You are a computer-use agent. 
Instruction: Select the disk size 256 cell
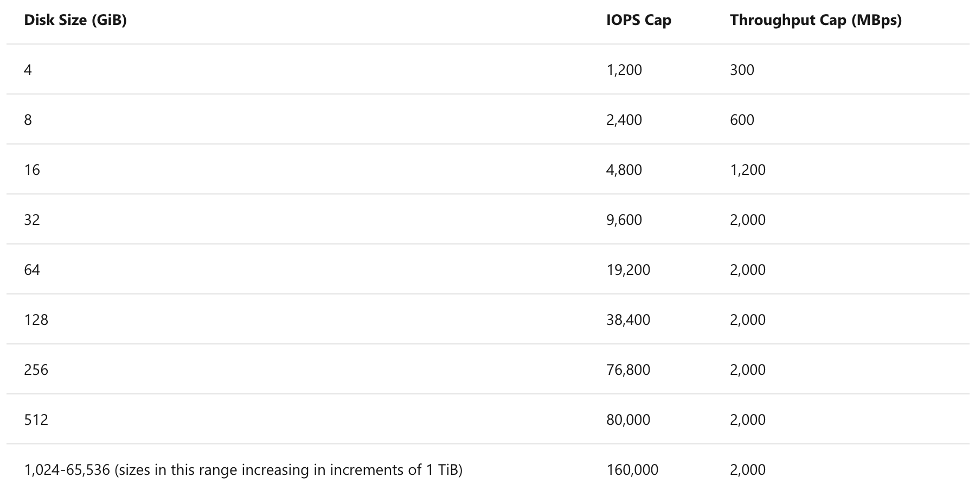coord(36,370)
